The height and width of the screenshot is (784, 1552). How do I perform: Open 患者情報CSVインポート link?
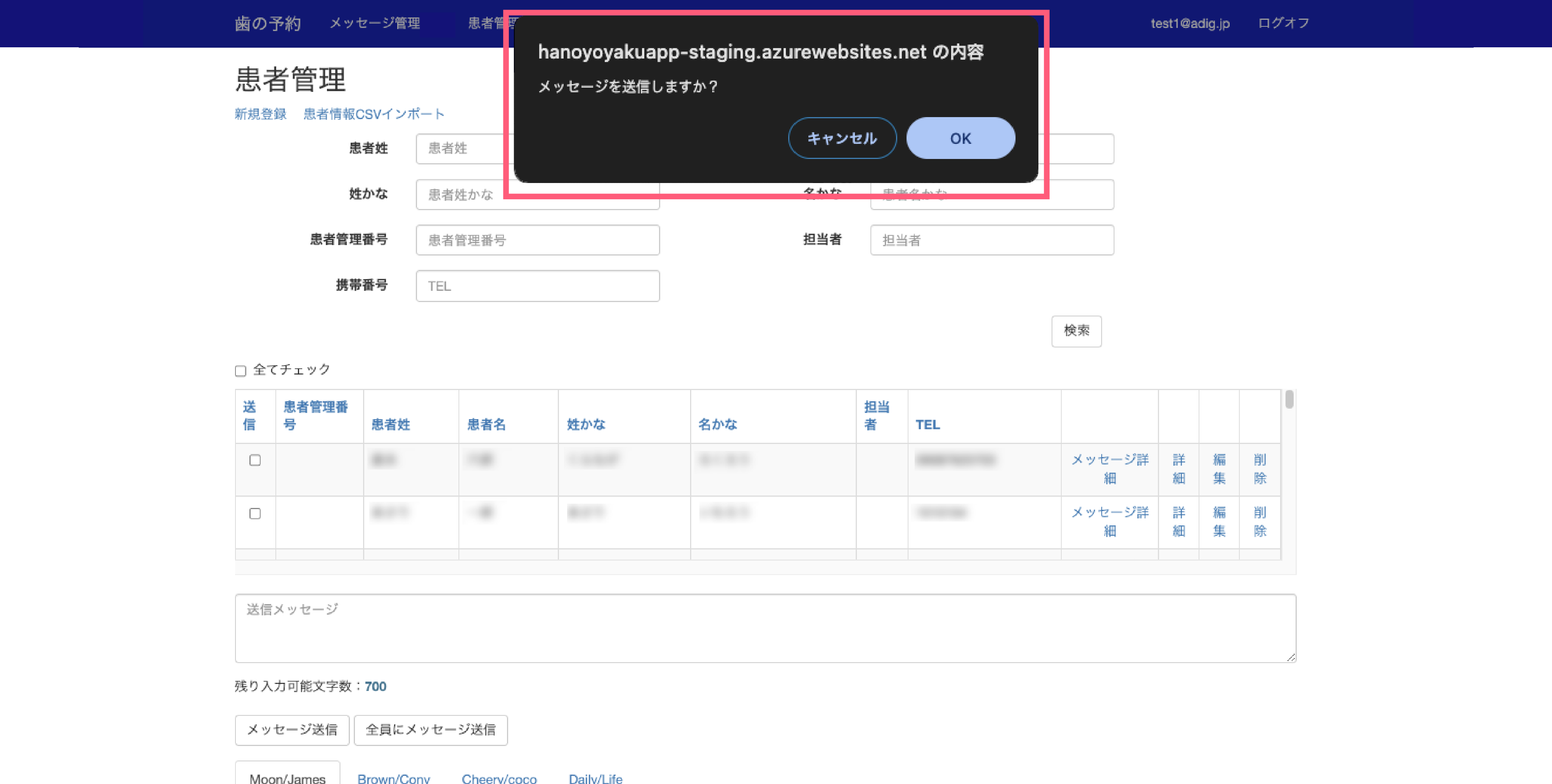pyautogui.click(x=374, y=114)
